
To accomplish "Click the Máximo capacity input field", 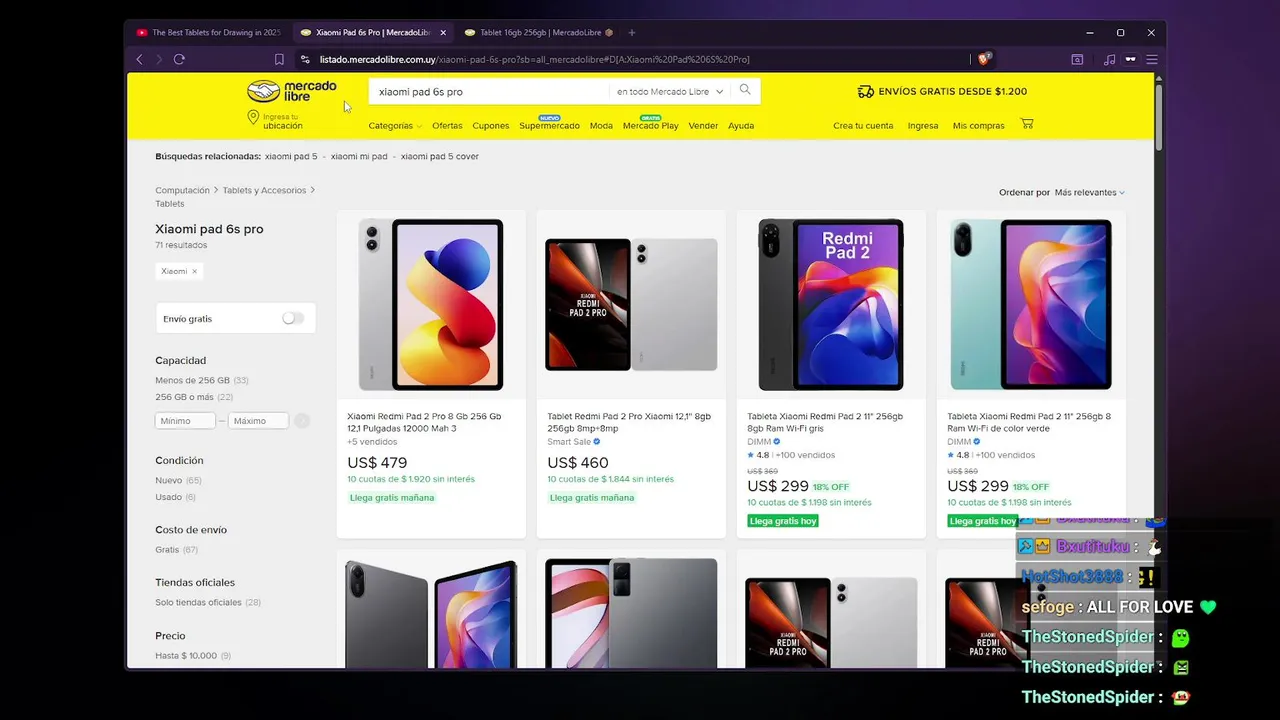I will pyautogui.click(x=258, y=421).
